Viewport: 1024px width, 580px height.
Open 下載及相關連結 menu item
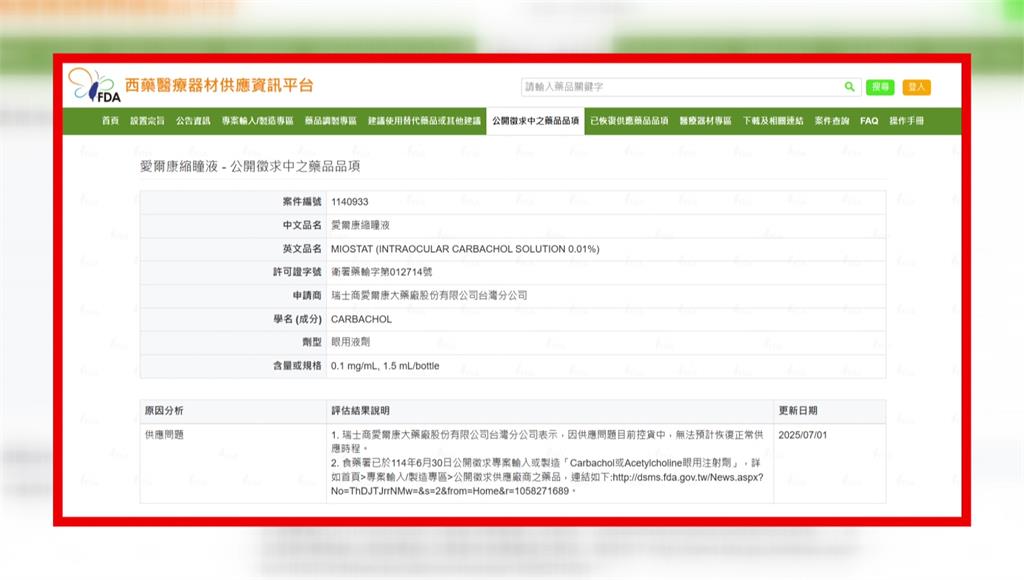click(x=773, y=121)
